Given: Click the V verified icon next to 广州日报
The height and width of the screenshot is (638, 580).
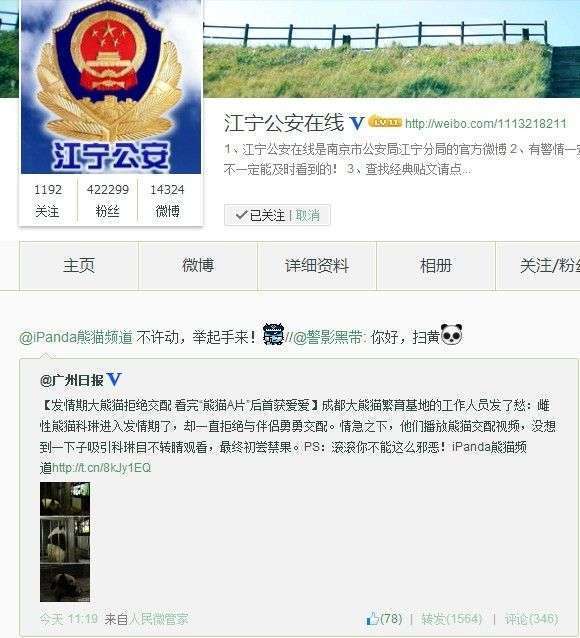Looking at the screenshot, I should point(114,380).
